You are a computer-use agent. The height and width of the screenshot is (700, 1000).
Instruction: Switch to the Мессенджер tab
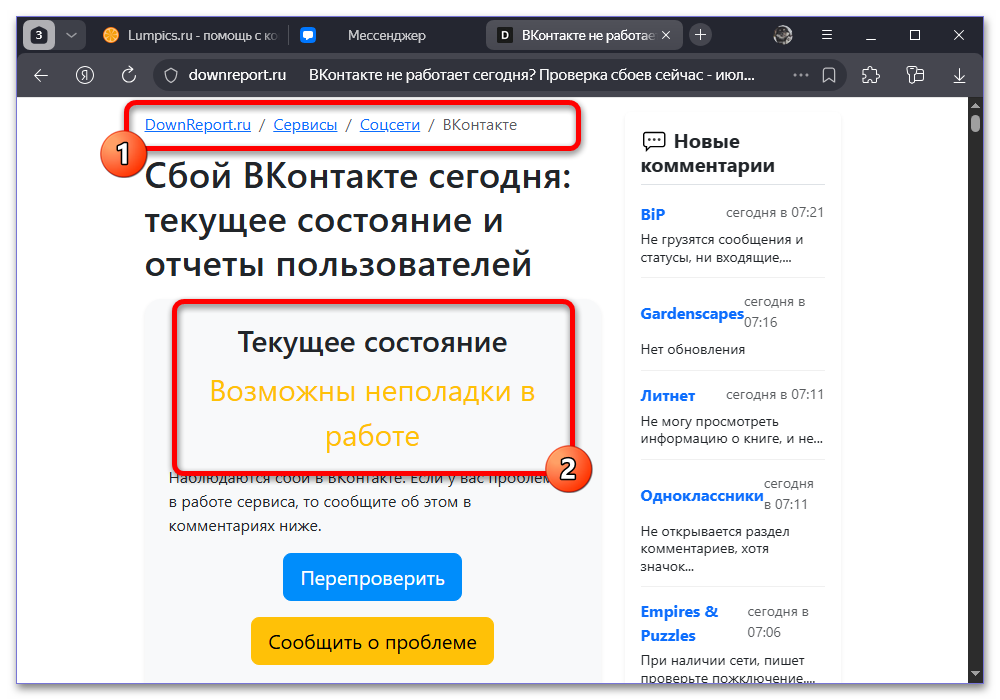[x=386, y=35]
